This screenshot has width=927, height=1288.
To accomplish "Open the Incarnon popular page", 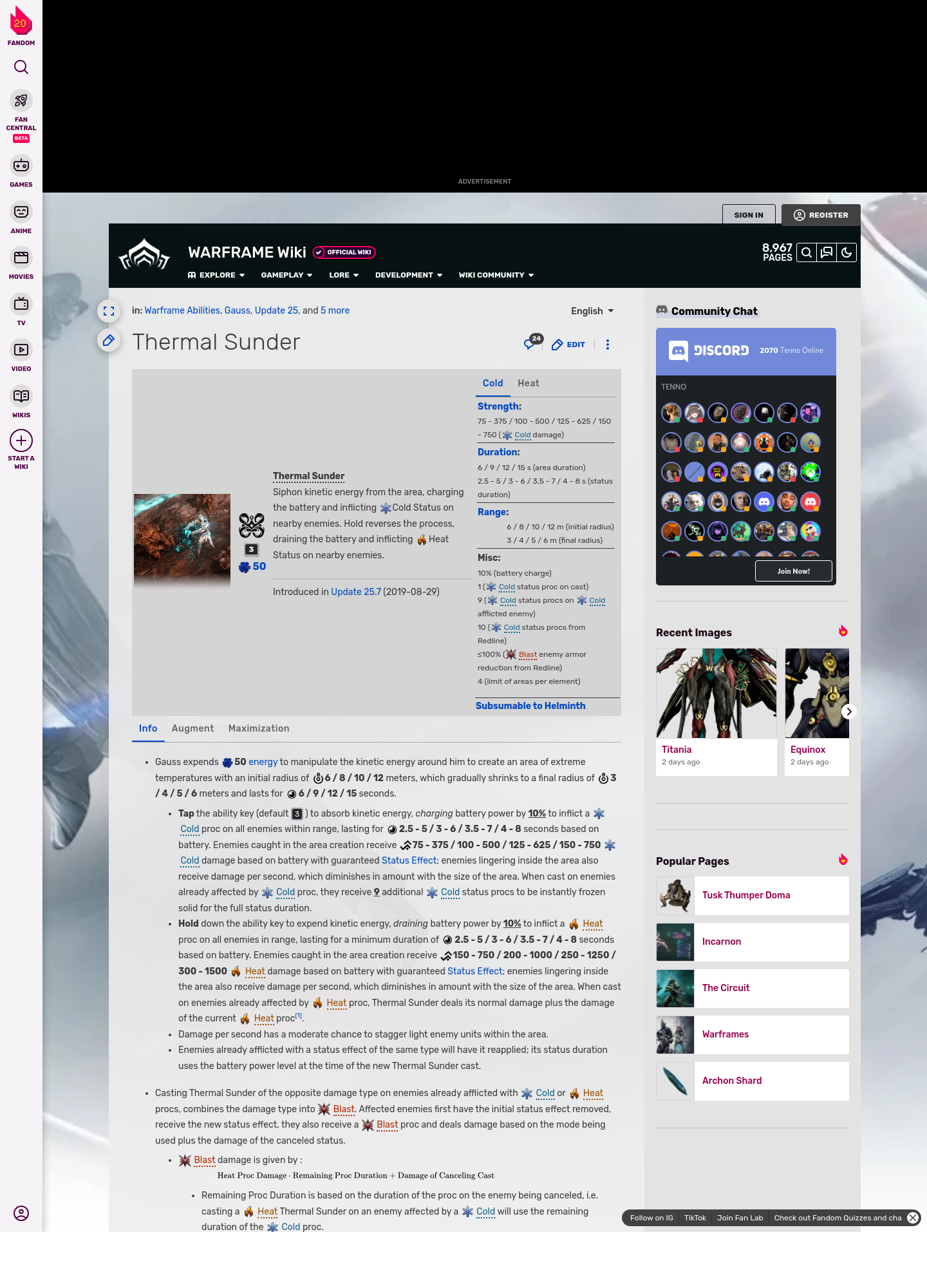I will [753, 942].
